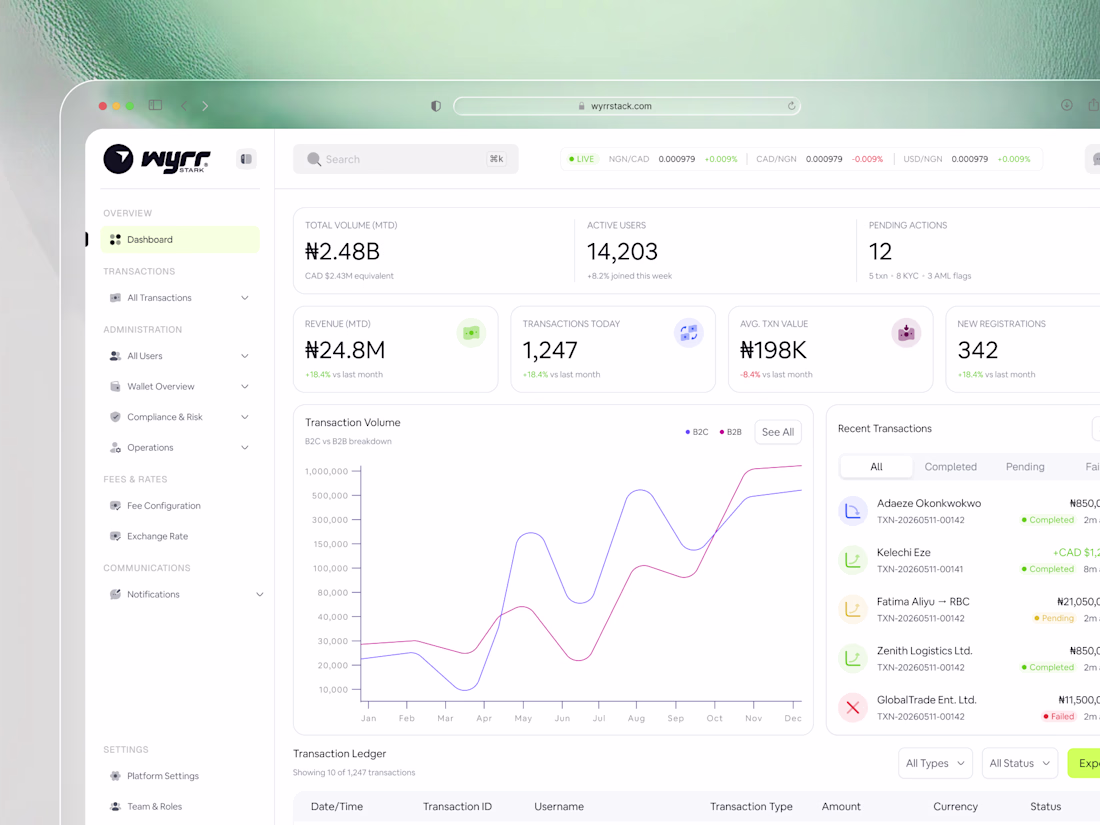Screen dimensions: 1100x825
Task: Click the browser sidebar toggle icon
Action: (156, 105)
